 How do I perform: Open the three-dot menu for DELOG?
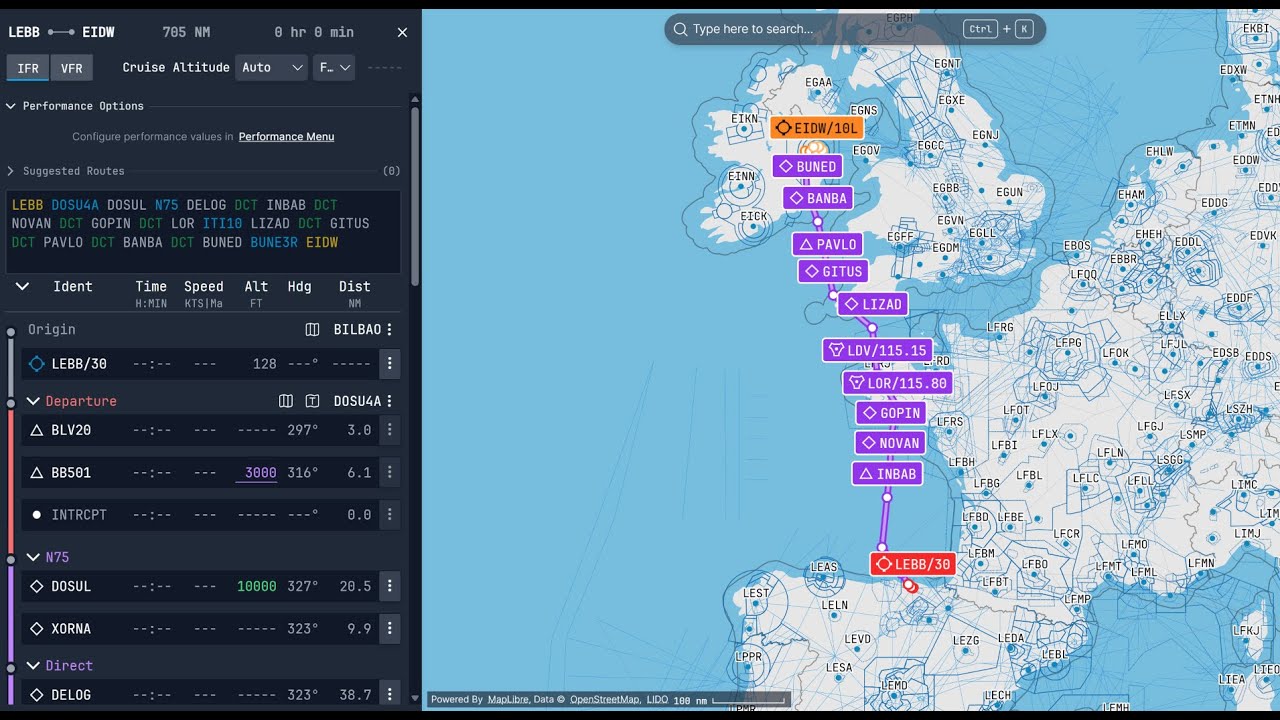click(x=390, y=694)
